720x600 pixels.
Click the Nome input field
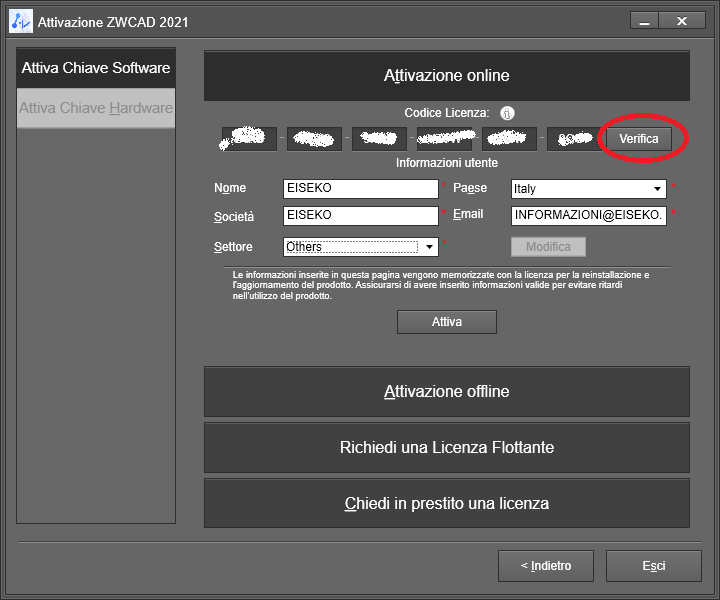pyautogui.click(x=361, y=189)
